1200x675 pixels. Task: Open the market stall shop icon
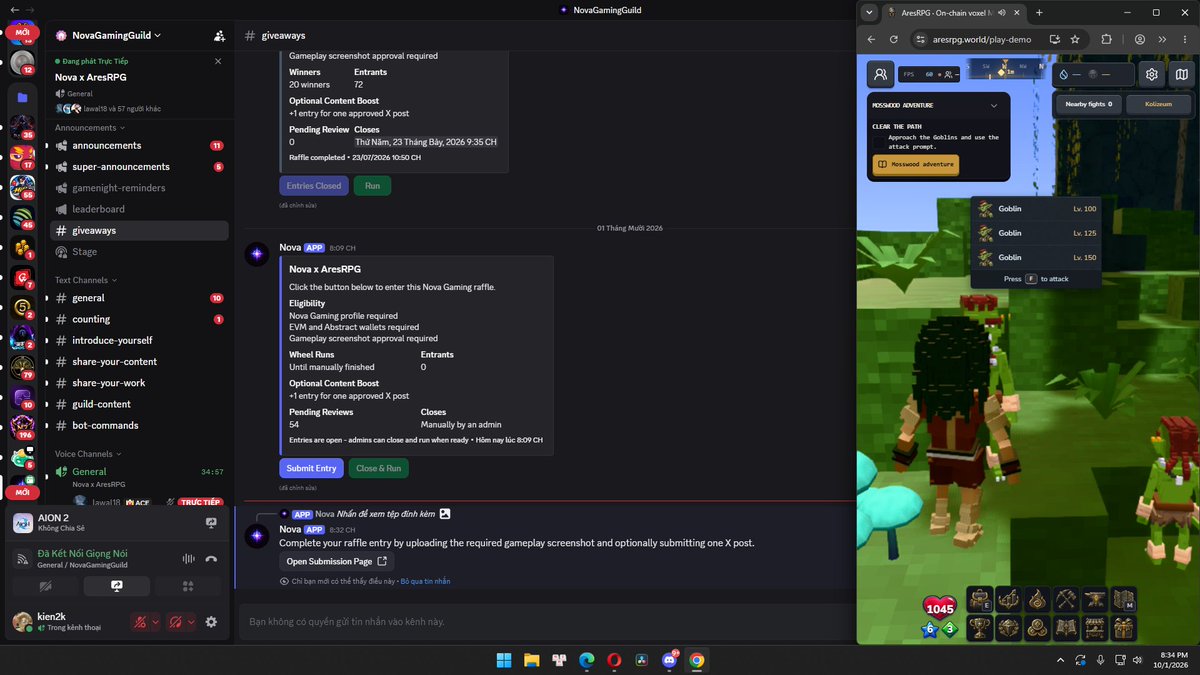click(1095, 628)
